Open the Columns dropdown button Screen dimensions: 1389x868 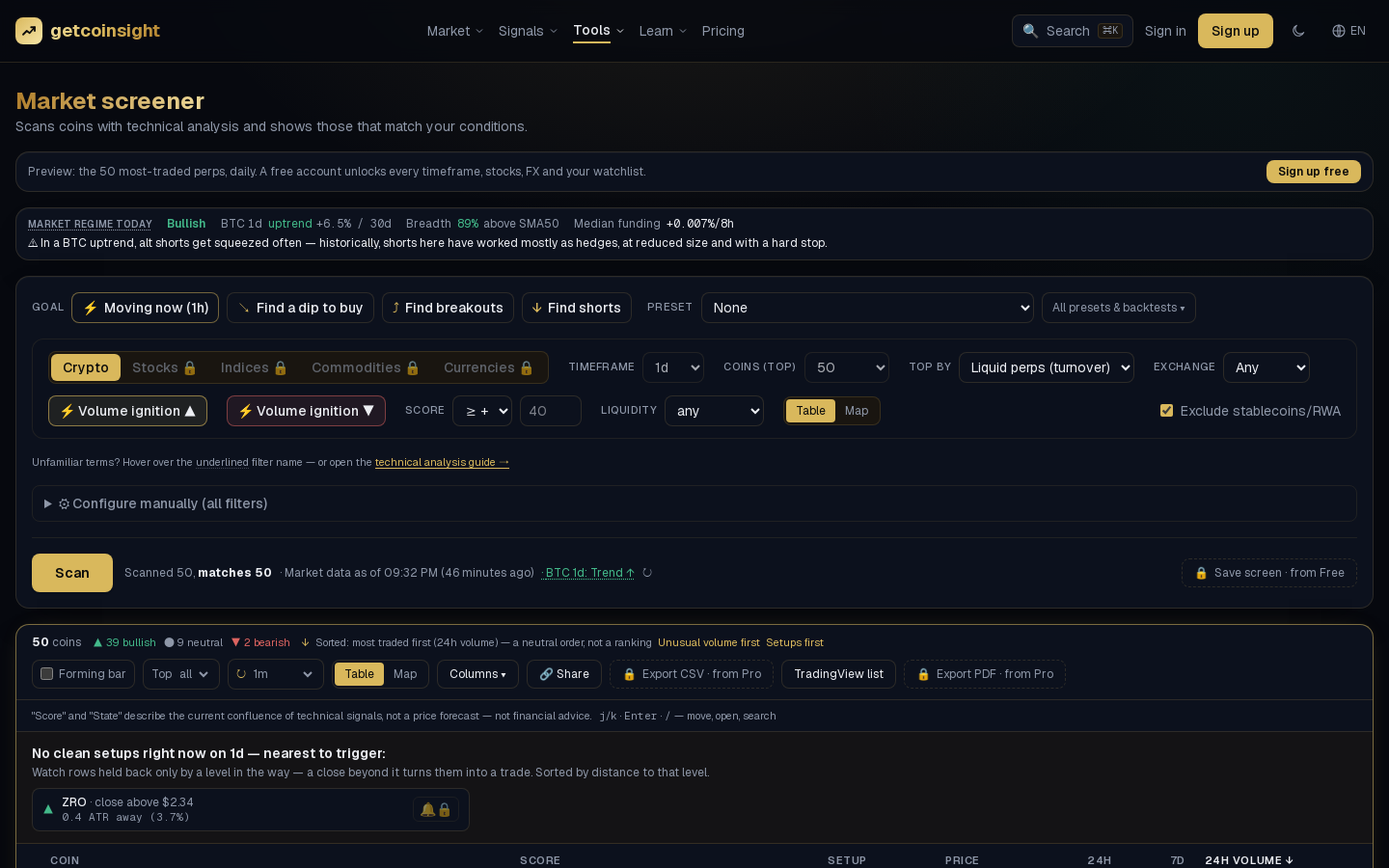pos(477,674)
